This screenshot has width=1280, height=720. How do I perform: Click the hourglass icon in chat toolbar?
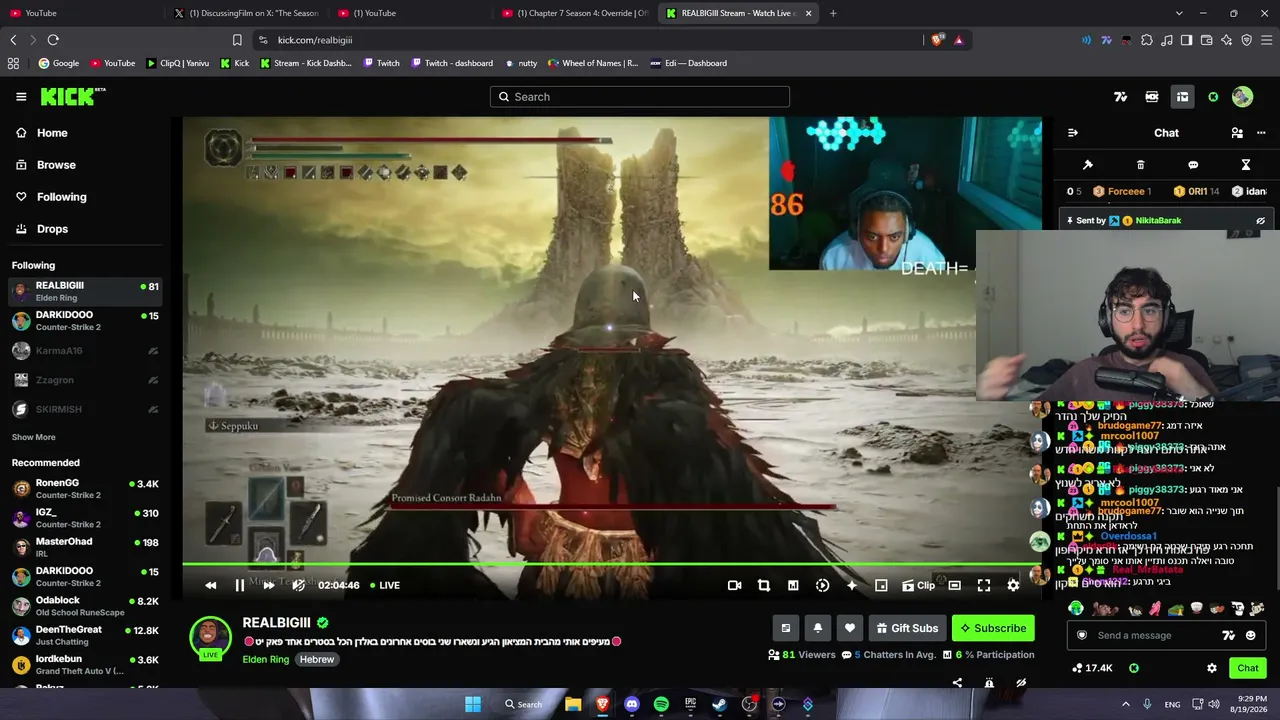pos(1246,165)
